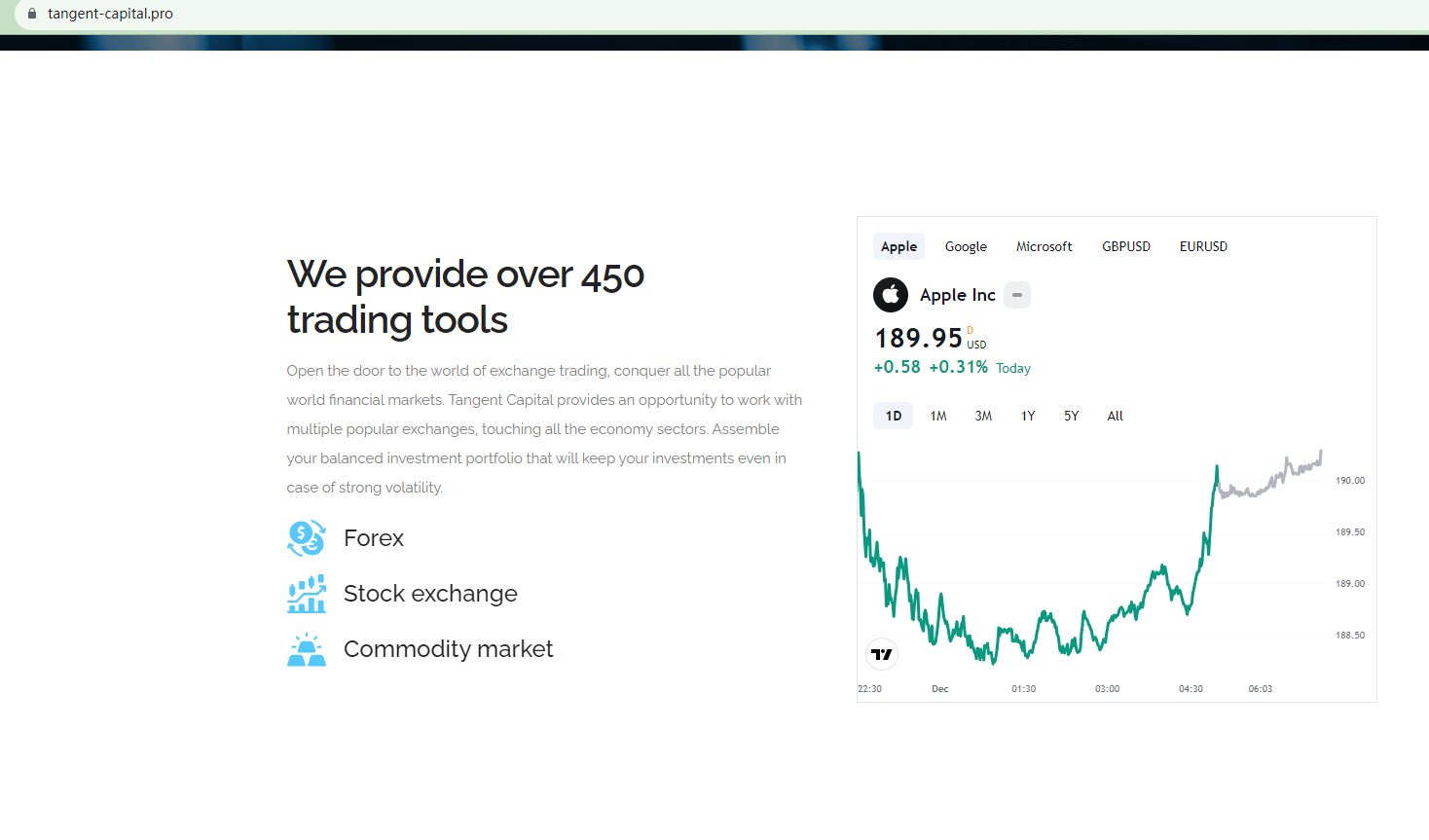Click the Commodity market gold bars icon
Viewport: 1429px width, 840px height.
click(306, 649)
